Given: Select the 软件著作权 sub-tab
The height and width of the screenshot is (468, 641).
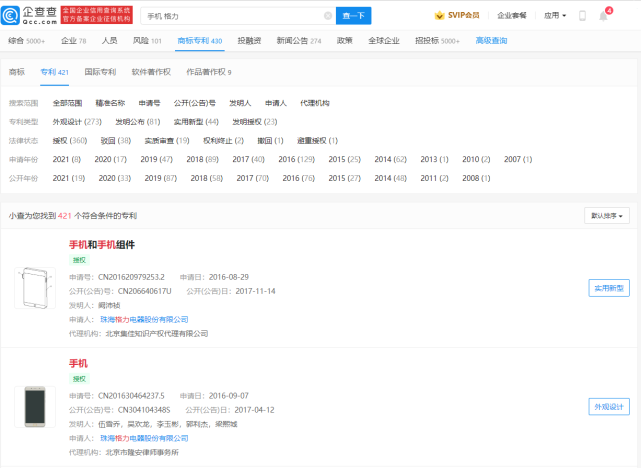Looking at the screenshot, I should tap(151, 72).
